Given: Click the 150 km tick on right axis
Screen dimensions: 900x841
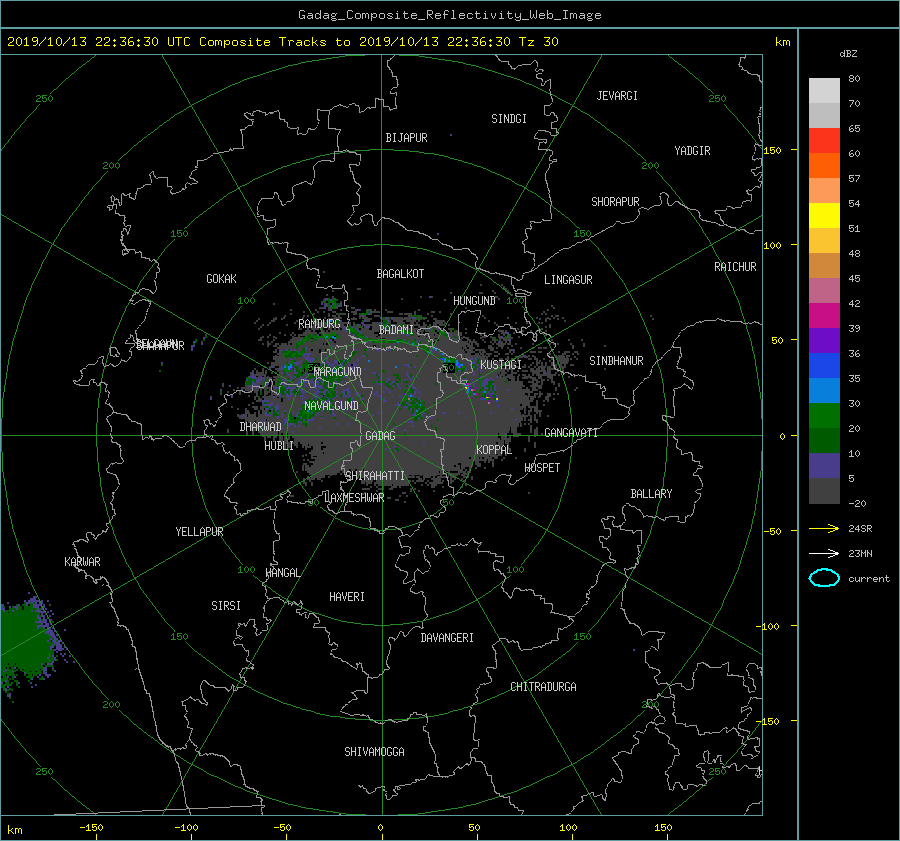Looking at the screenshot, I should (773, 150).
